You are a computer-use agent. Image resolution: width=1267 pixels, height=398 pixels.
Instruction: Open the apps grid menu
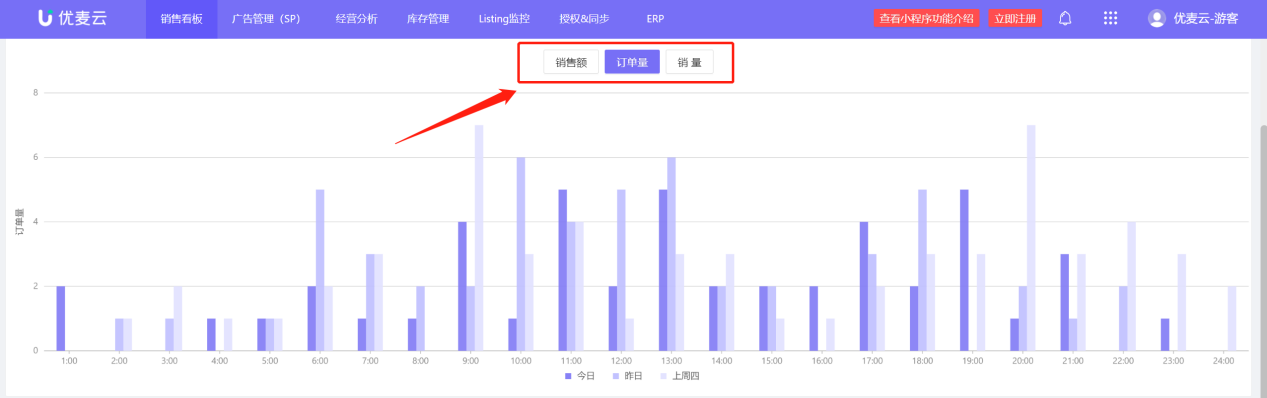pyautogui.click(x=1110, y=18)
